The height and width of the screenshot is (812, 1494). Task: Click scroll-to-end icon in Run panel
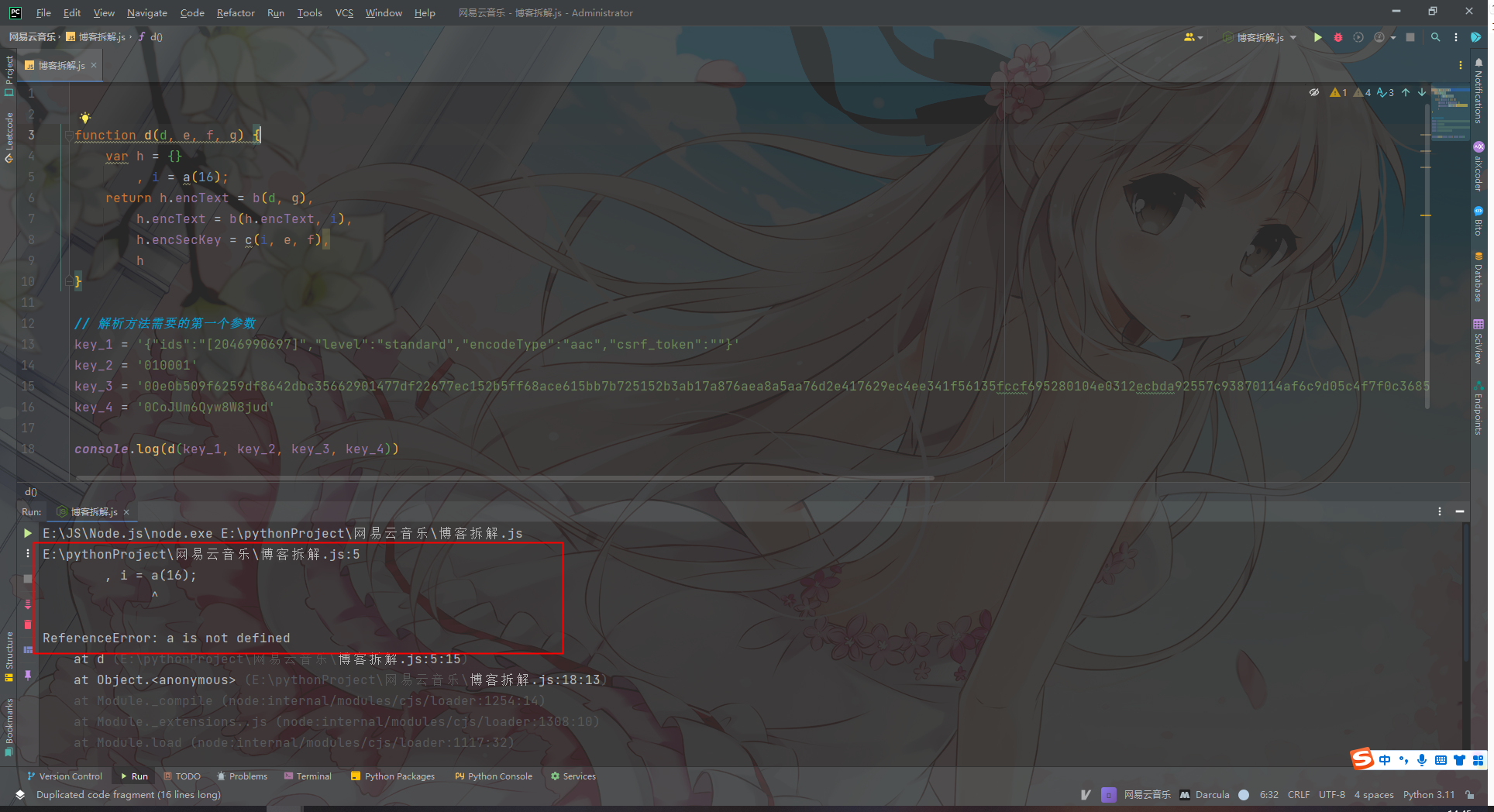pos(28,604)
